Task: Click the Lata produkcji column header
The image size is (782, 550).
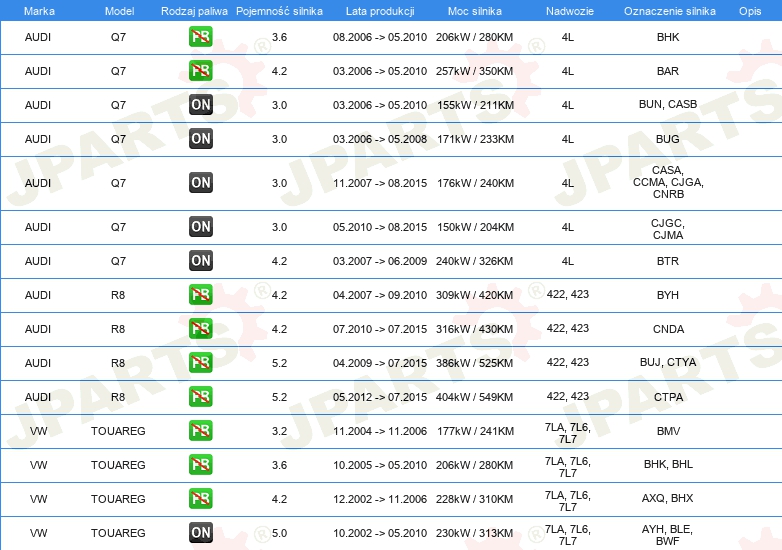Action: (380, 11)
